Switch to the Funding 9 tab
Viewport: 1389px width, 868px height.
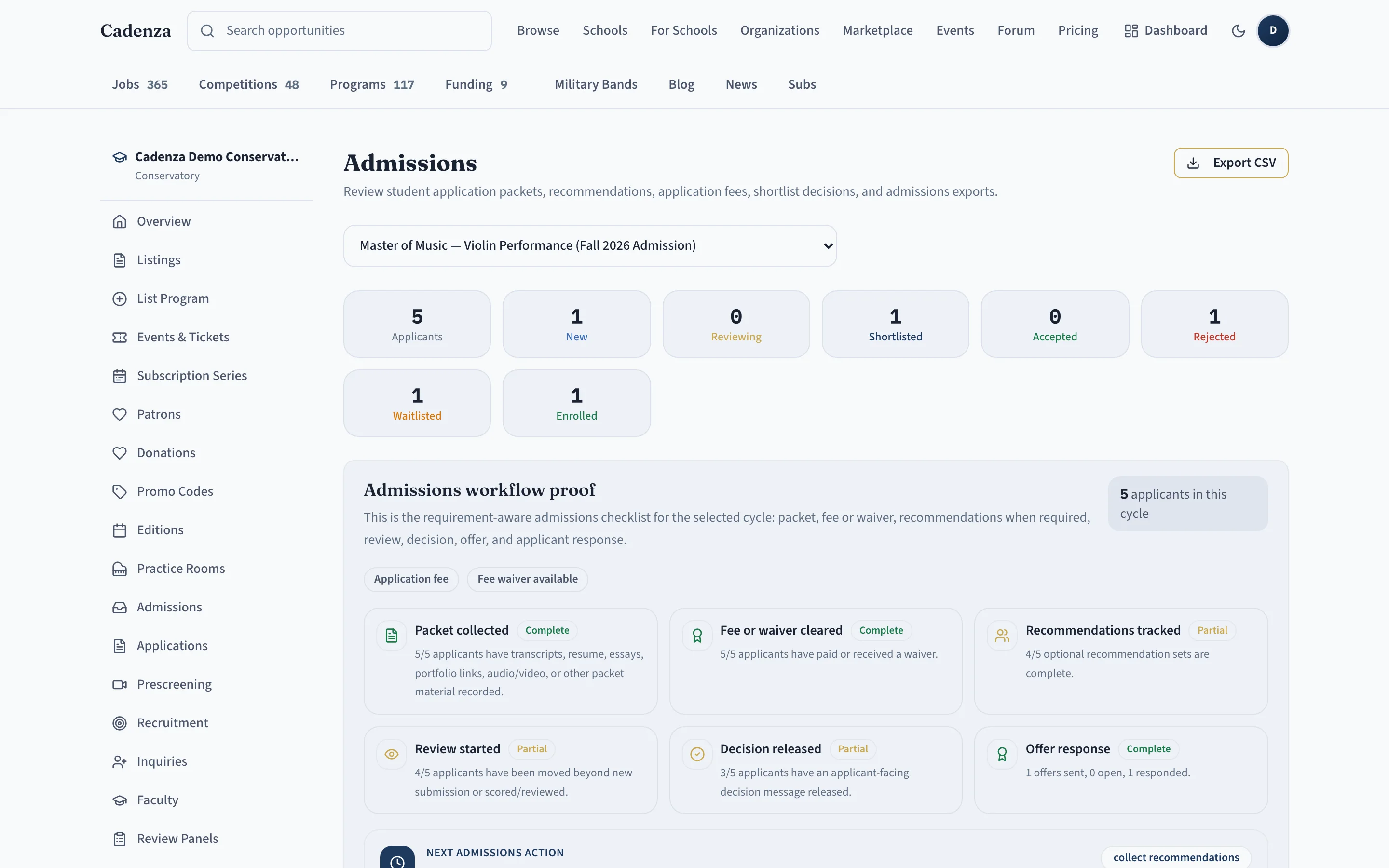pos(477,84)
